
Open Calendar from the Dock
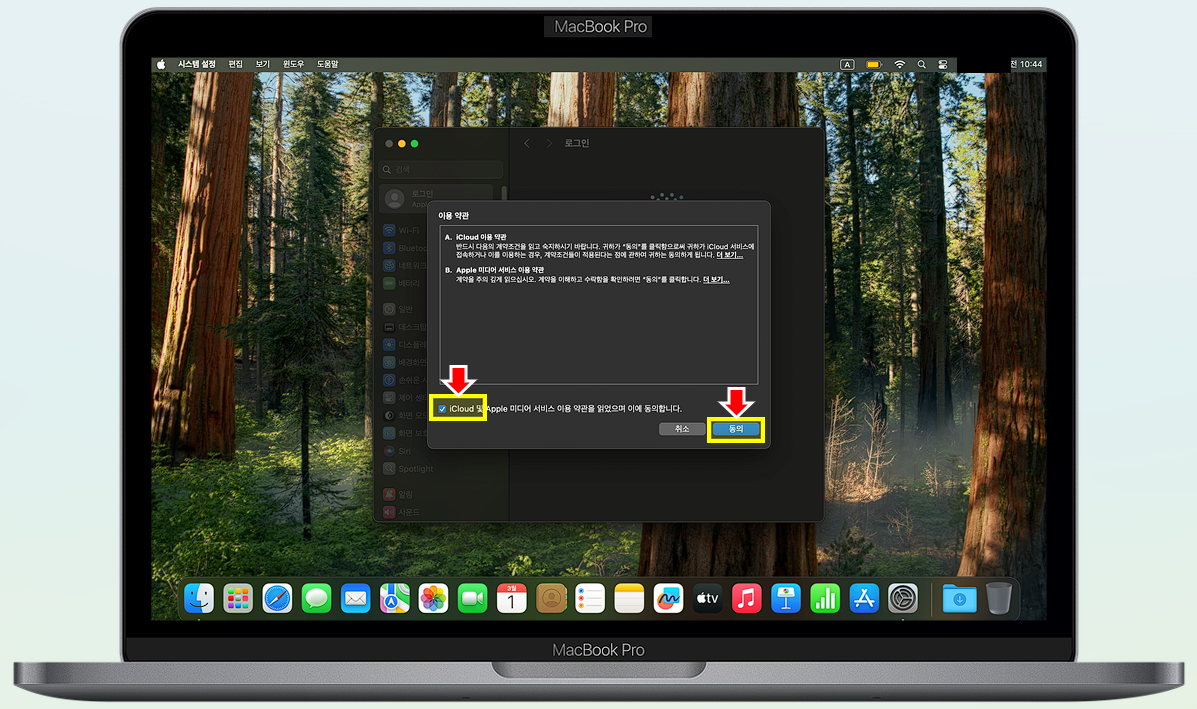[511, 598]
